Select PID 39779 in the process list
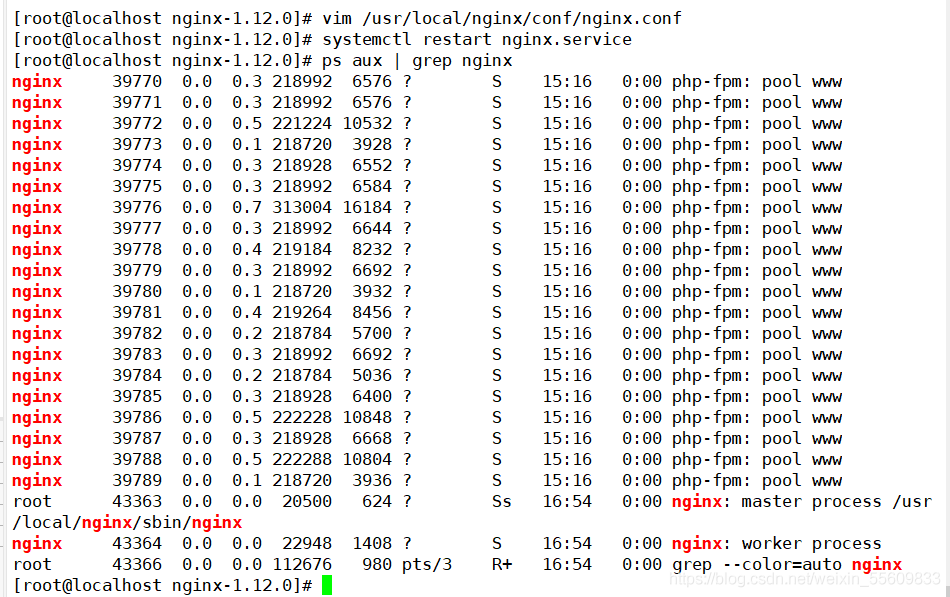Image resolution: width=950 pixels, height=597 pixels. point(137,271)
